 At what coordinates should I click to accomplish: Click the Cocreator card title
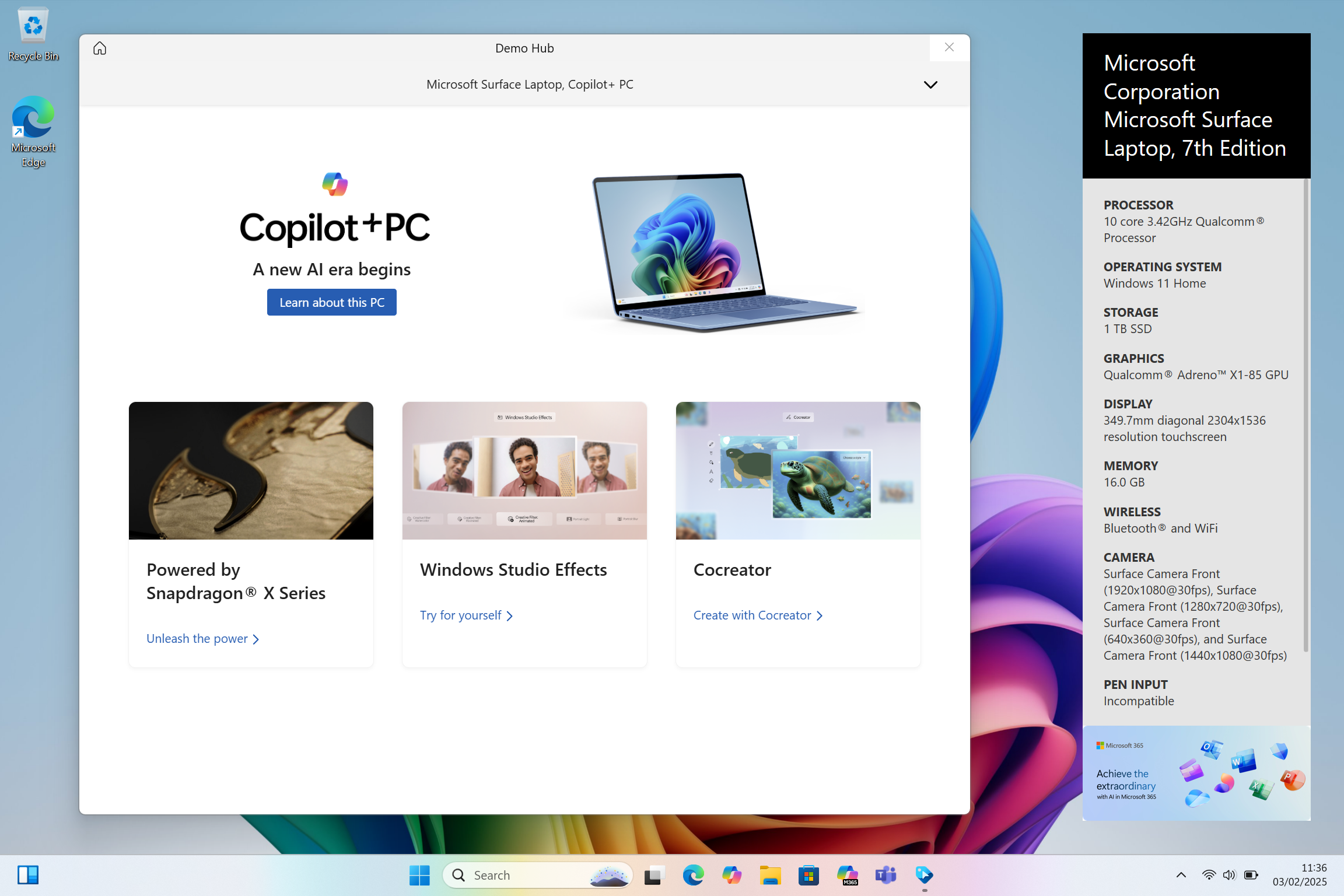pyautogui.click(x=732, y=569)
